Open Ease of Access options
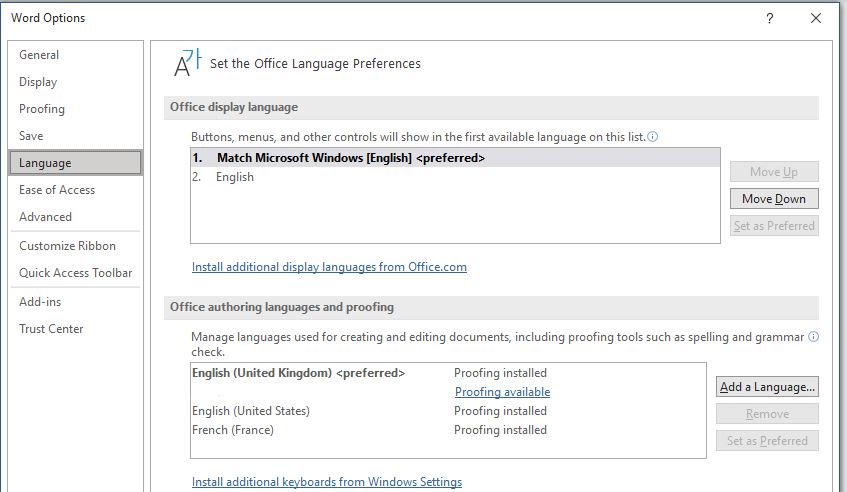Image resolution: width=847 pixels, height=492 pixels. tap(76, 190)
